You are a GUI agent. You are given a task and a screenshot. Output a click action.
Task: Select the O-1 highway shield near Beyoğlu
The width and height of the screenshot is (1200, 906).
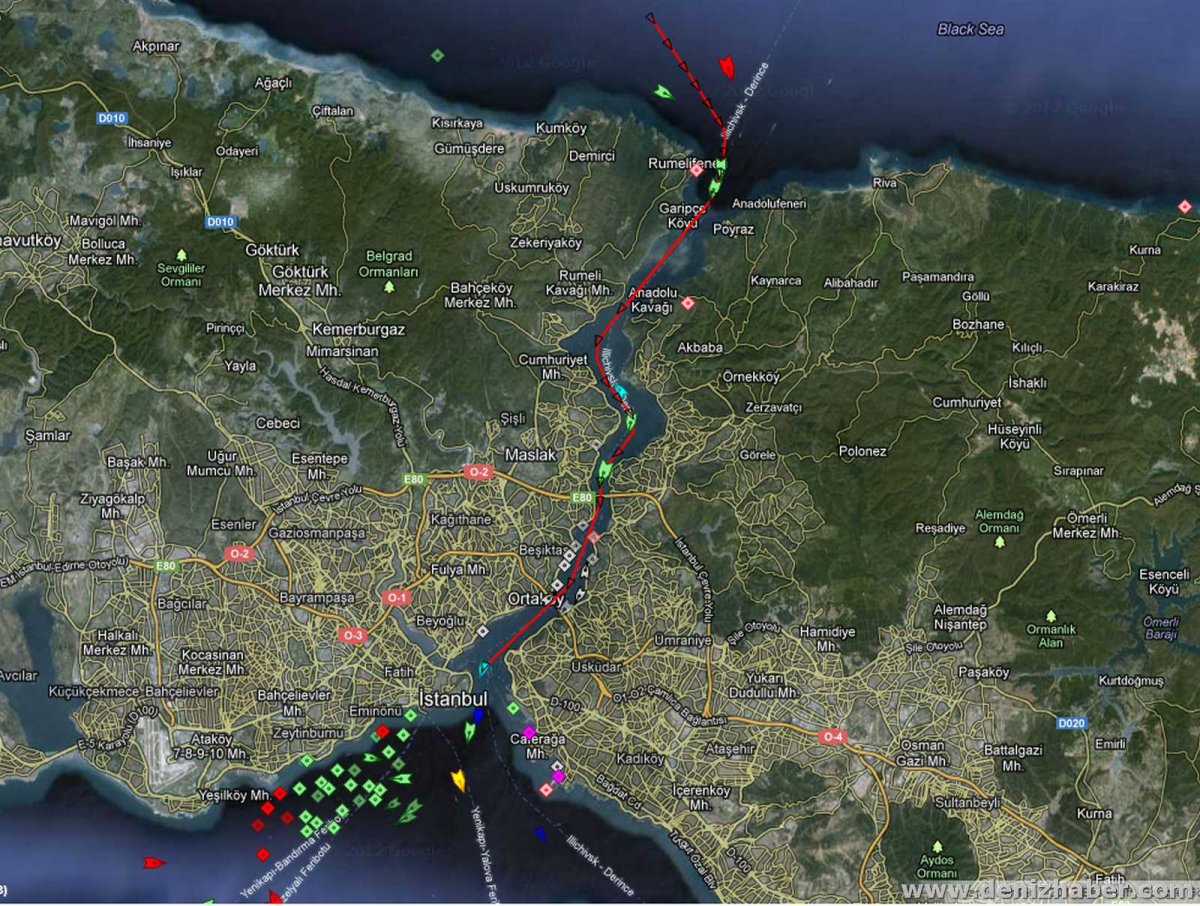pyautogui.click(x=396, y=597)
